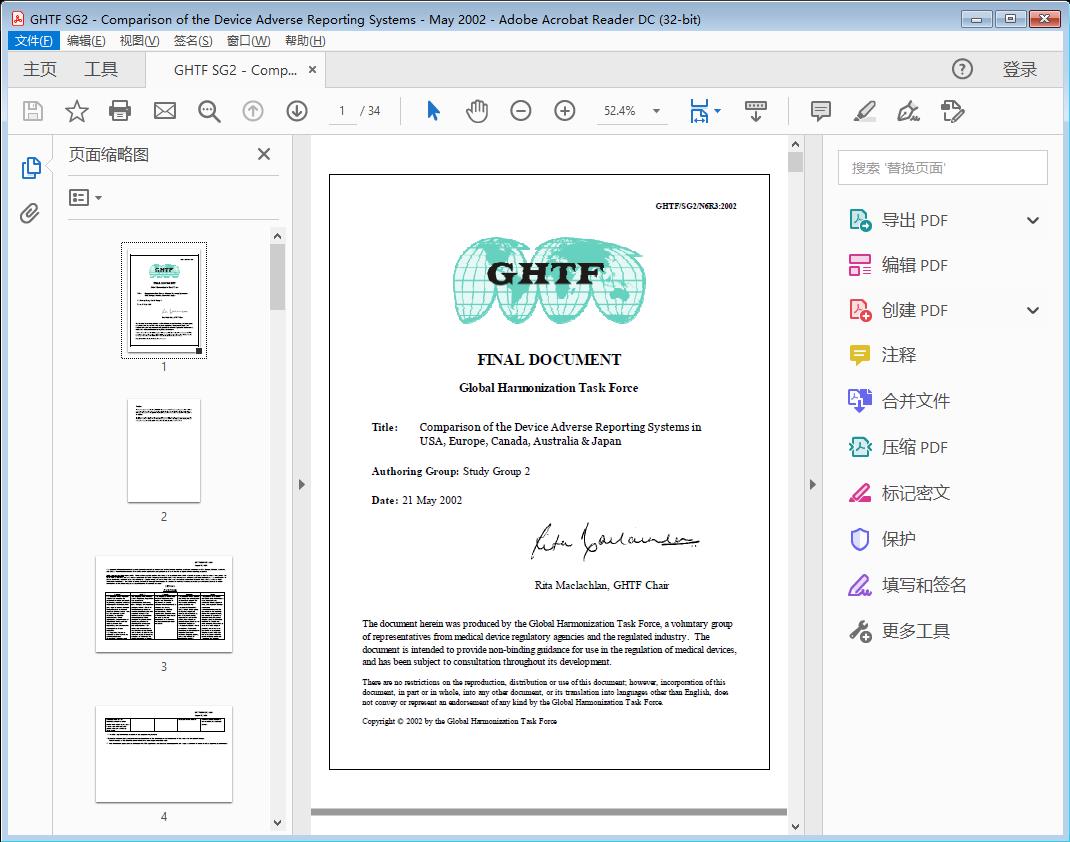1070x842 pixels.
Task: Go to next page arrow
Action: pyautogui.click(x=297, y=111)
